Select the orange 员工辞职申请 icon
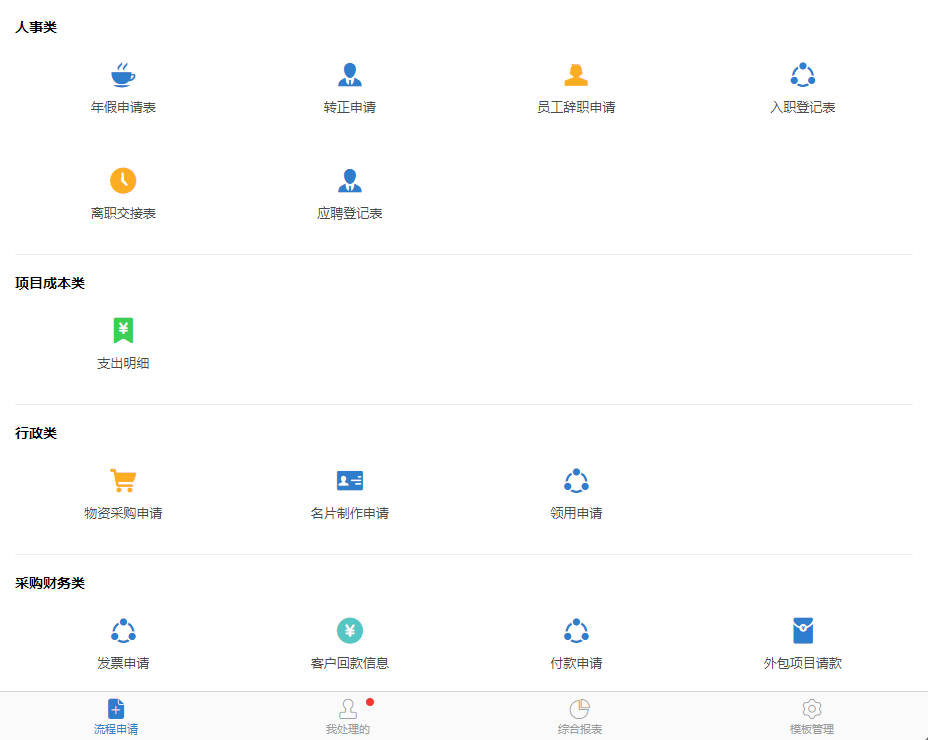928x740 pixels. pos(576,75)
